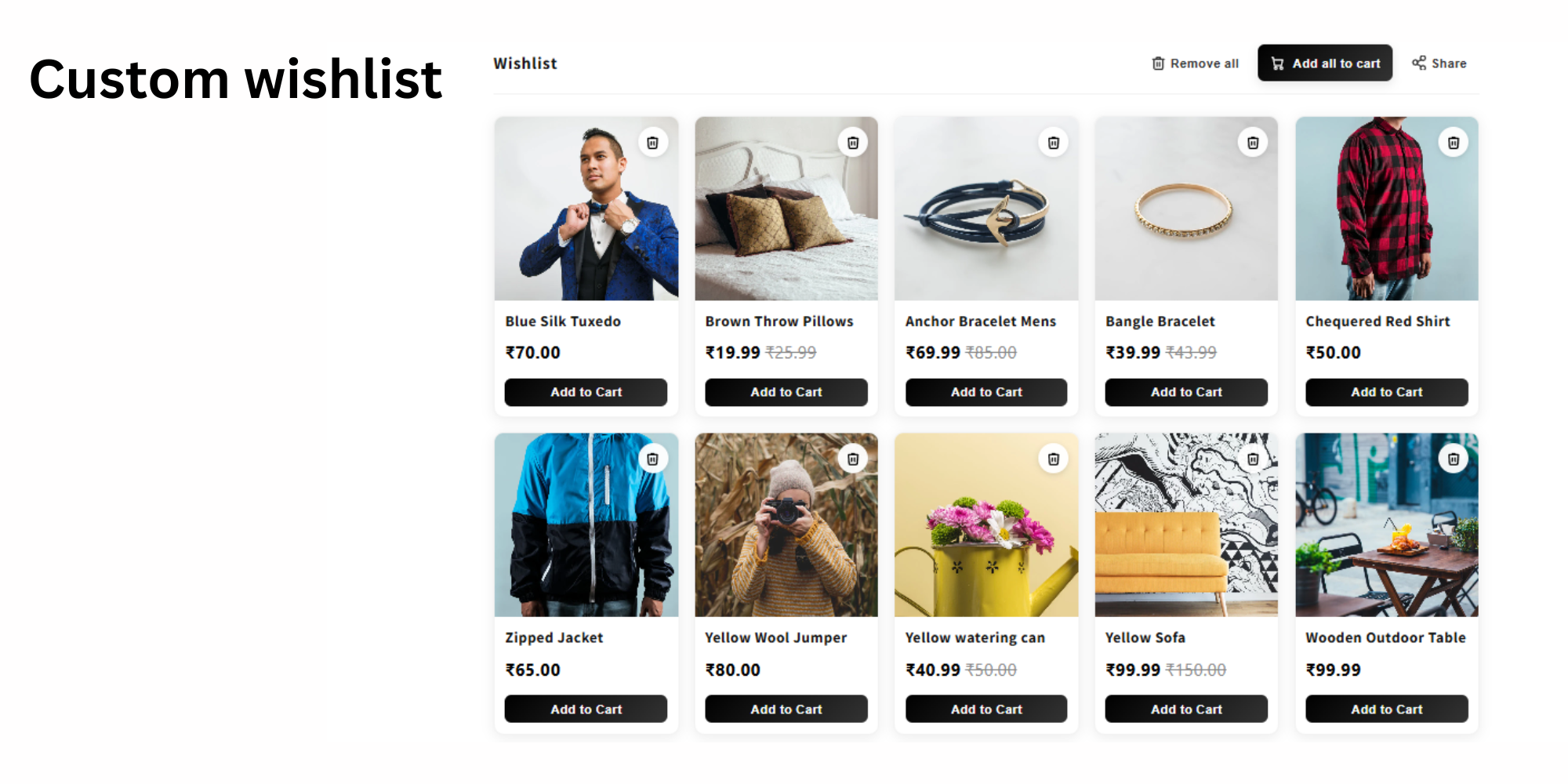Delete Chequered Red Shirt via trash icon
1568x784 pixels.
(x=1454, y=142)
